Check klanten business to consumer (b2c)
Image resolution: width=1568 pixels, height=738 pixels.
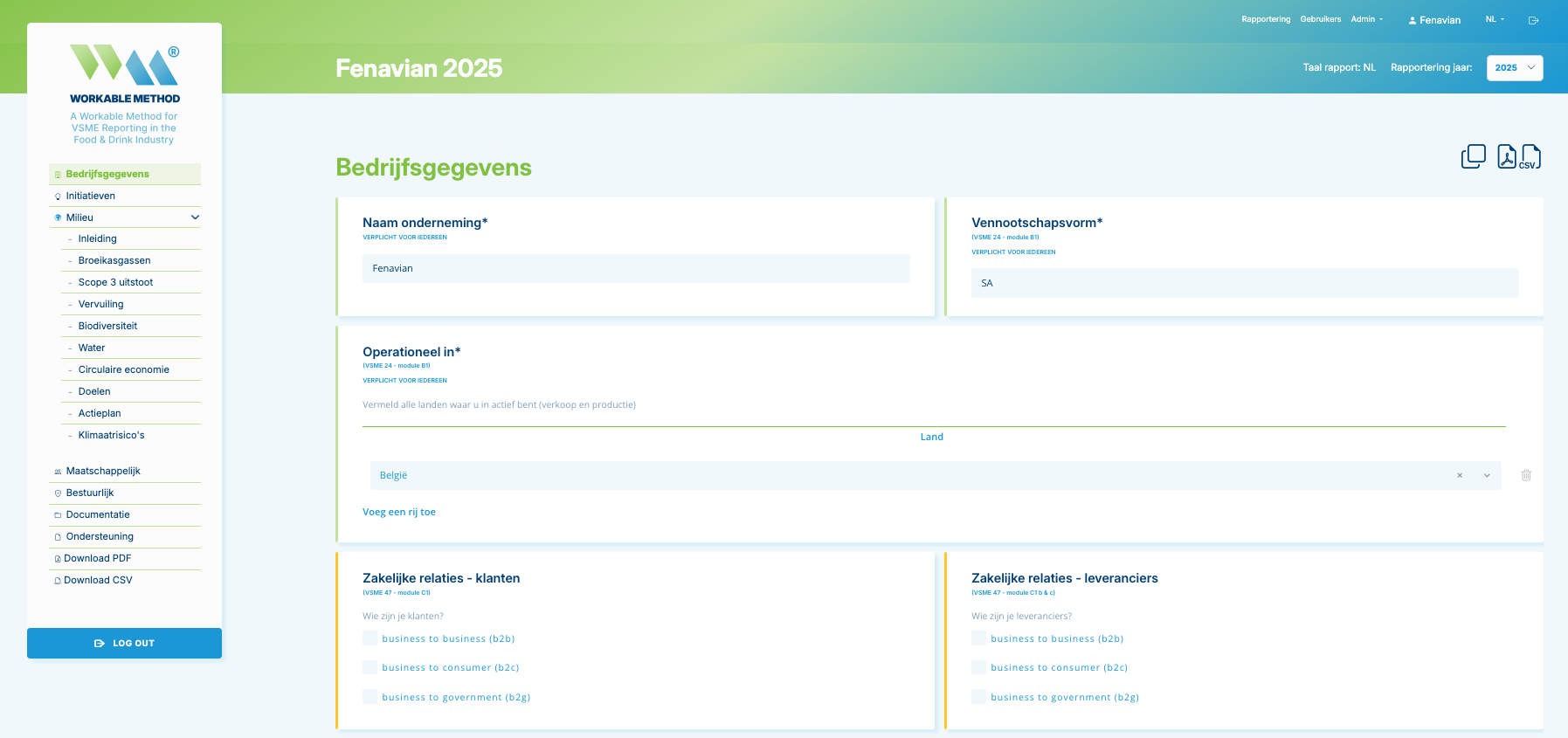(370, 667)
